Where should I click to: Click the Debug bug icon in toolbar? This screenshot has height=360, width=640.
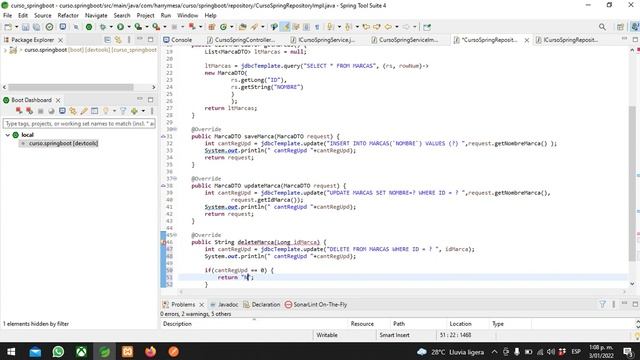click(103, 27)
